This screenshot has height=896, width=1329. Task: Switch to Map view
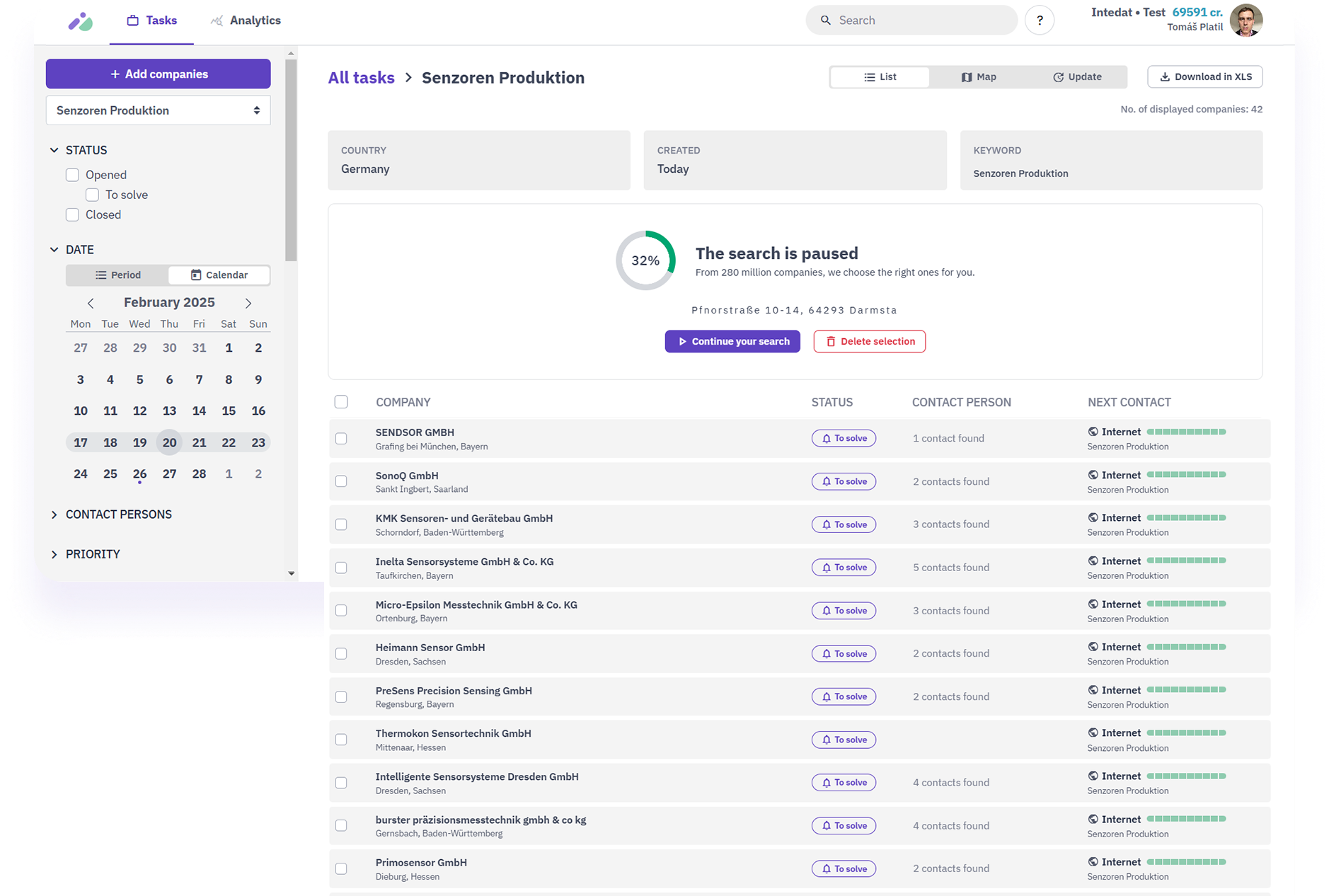979,77
